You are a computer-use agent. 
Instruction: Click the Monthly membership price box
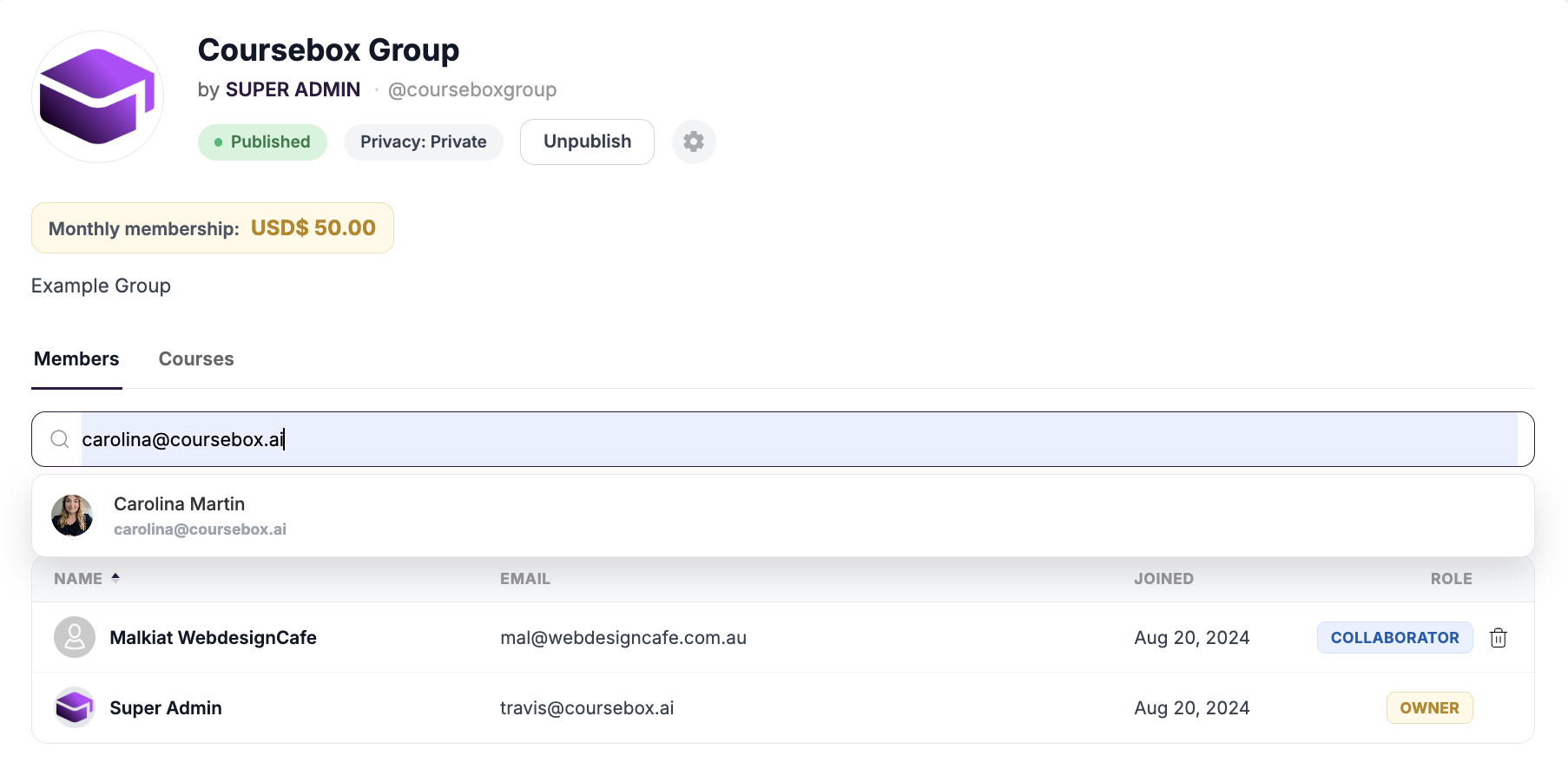tap(213, 228)
